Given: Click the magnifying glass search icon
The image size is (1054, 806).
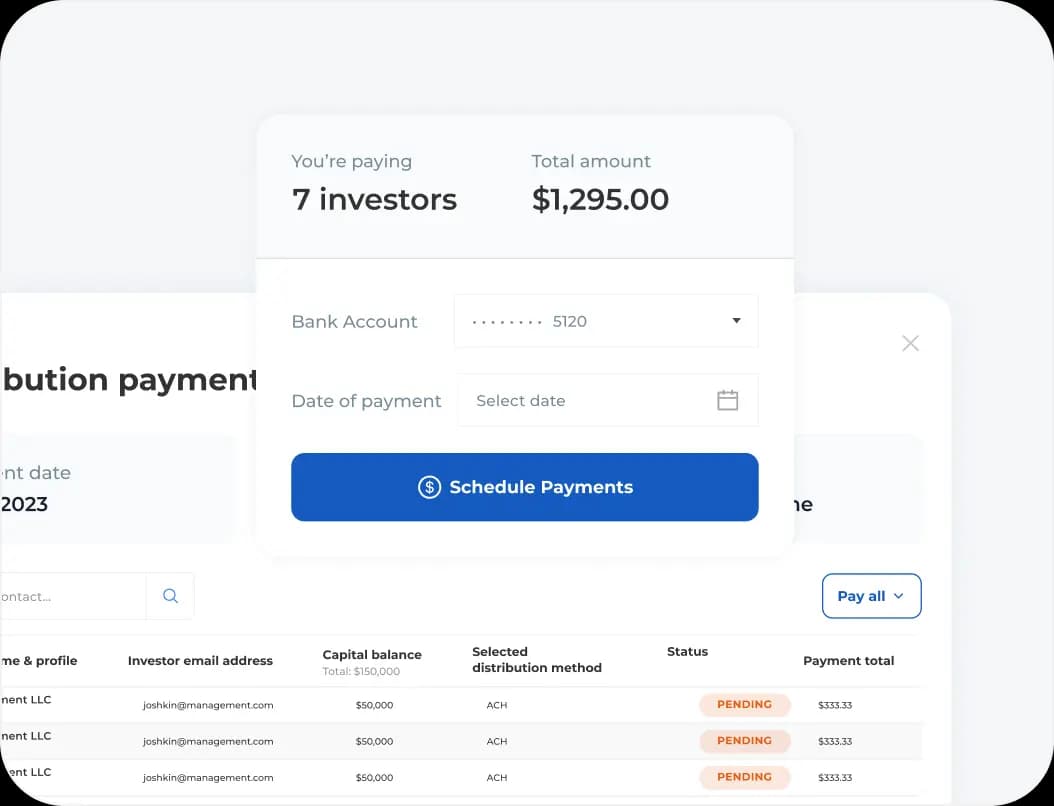Looking at the screenshot, I should (170, 596).
